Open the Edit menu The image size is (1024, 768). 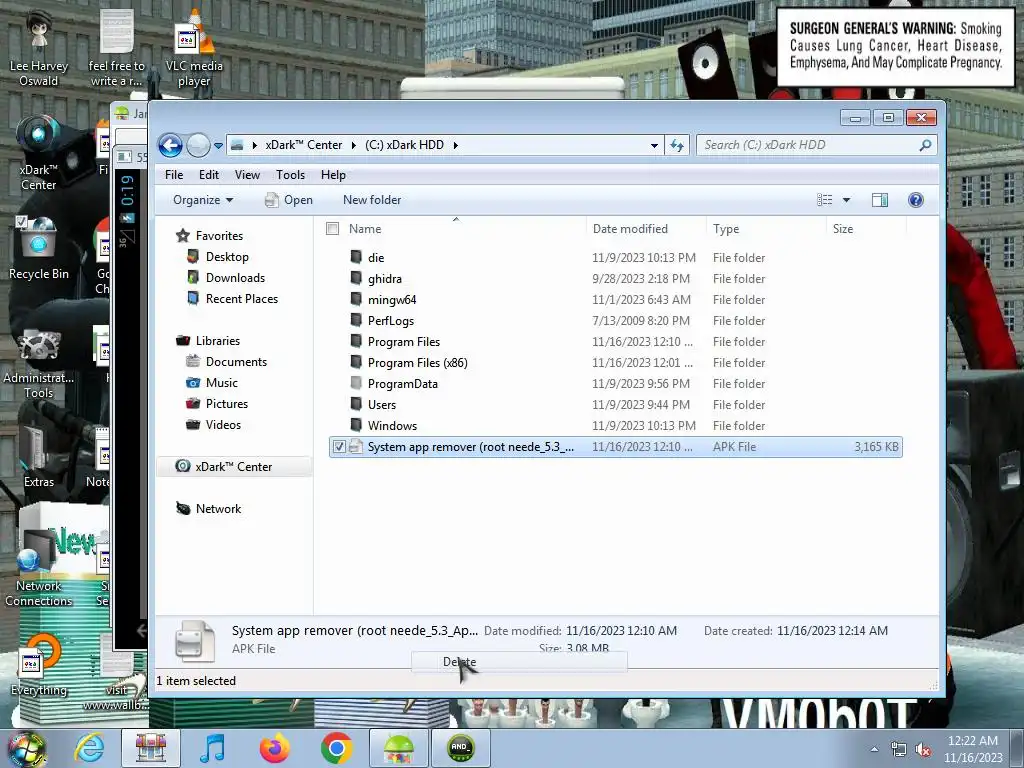208,175
